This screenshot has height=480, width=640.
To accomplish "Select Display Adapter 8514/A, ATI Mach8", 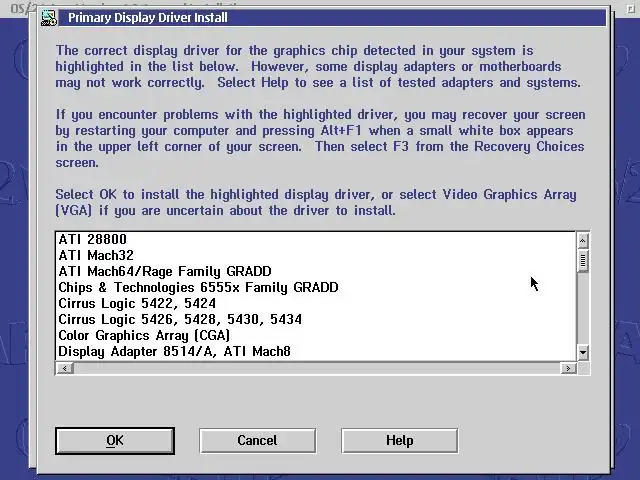I will coord(315,351).
